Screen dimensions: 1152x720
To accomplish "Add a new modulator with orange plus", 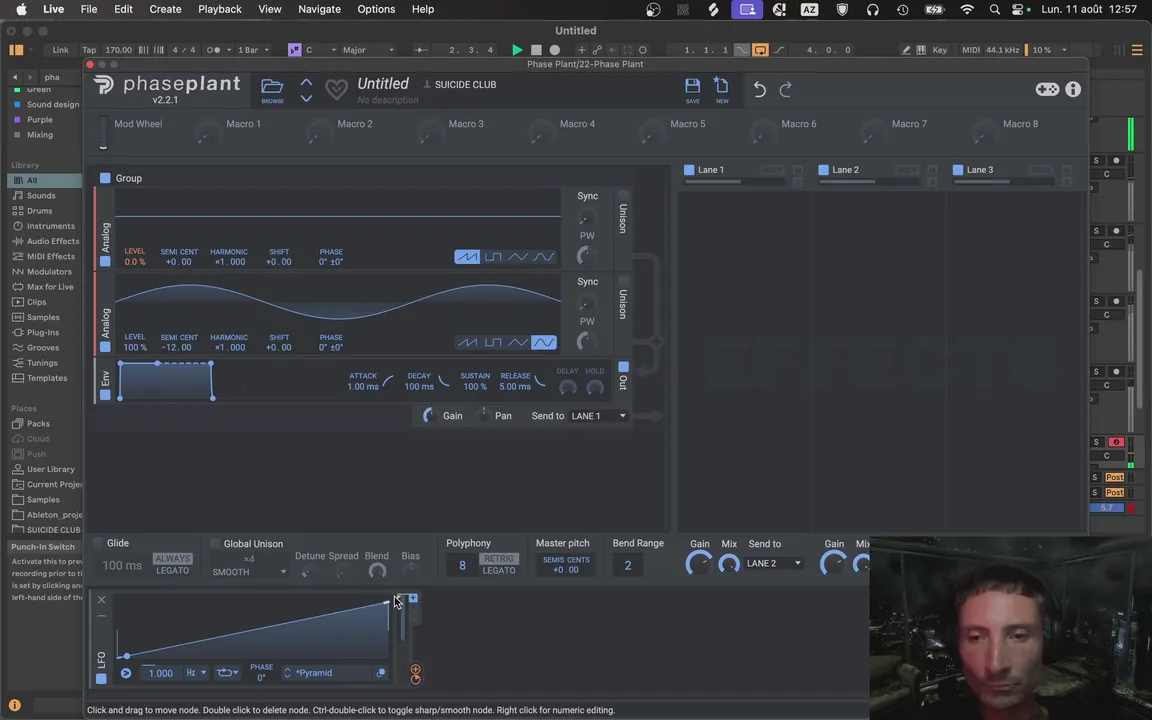I will (415, 669).
